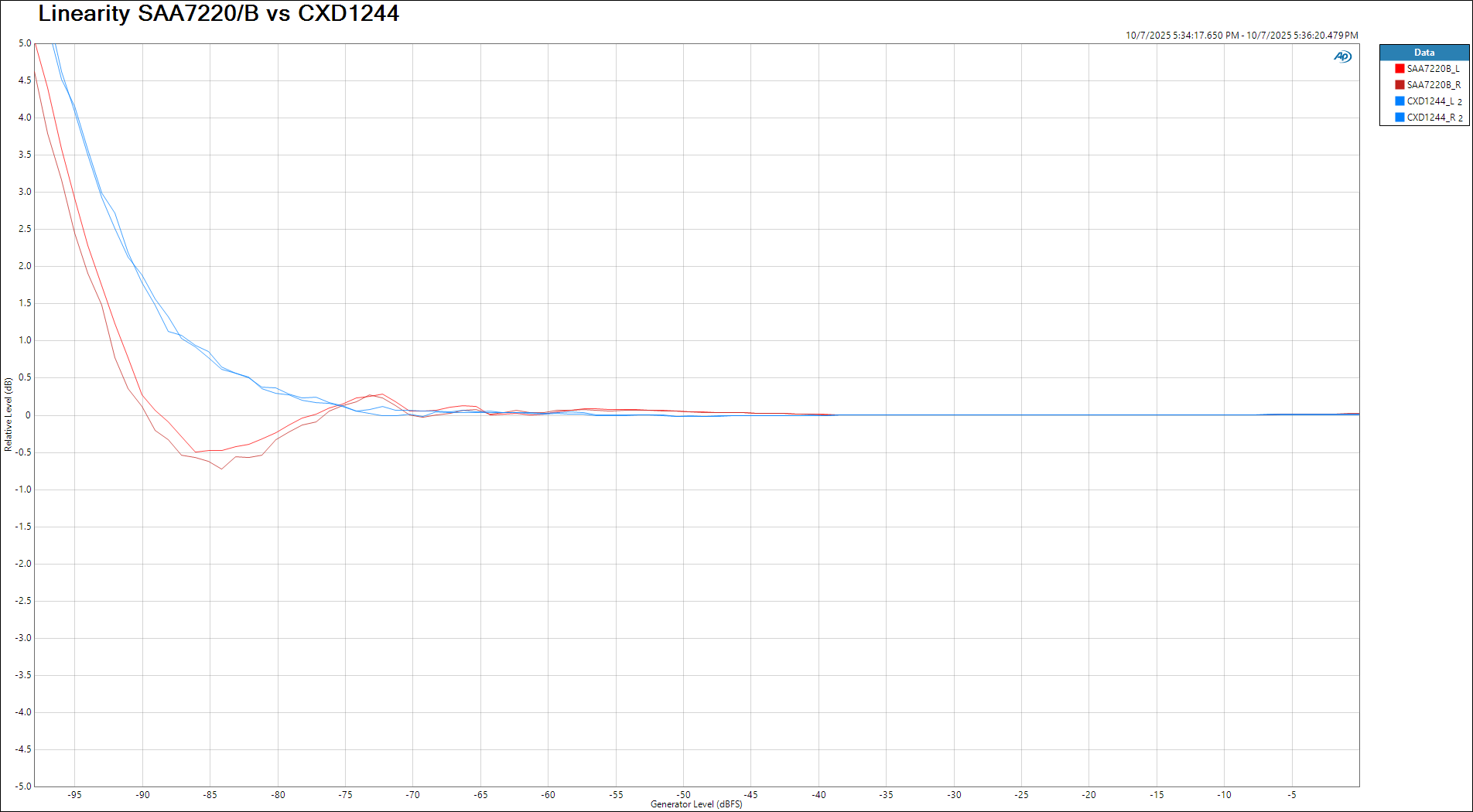Select the SAA7220B_L trace label in legend

tap(1433, 69)
